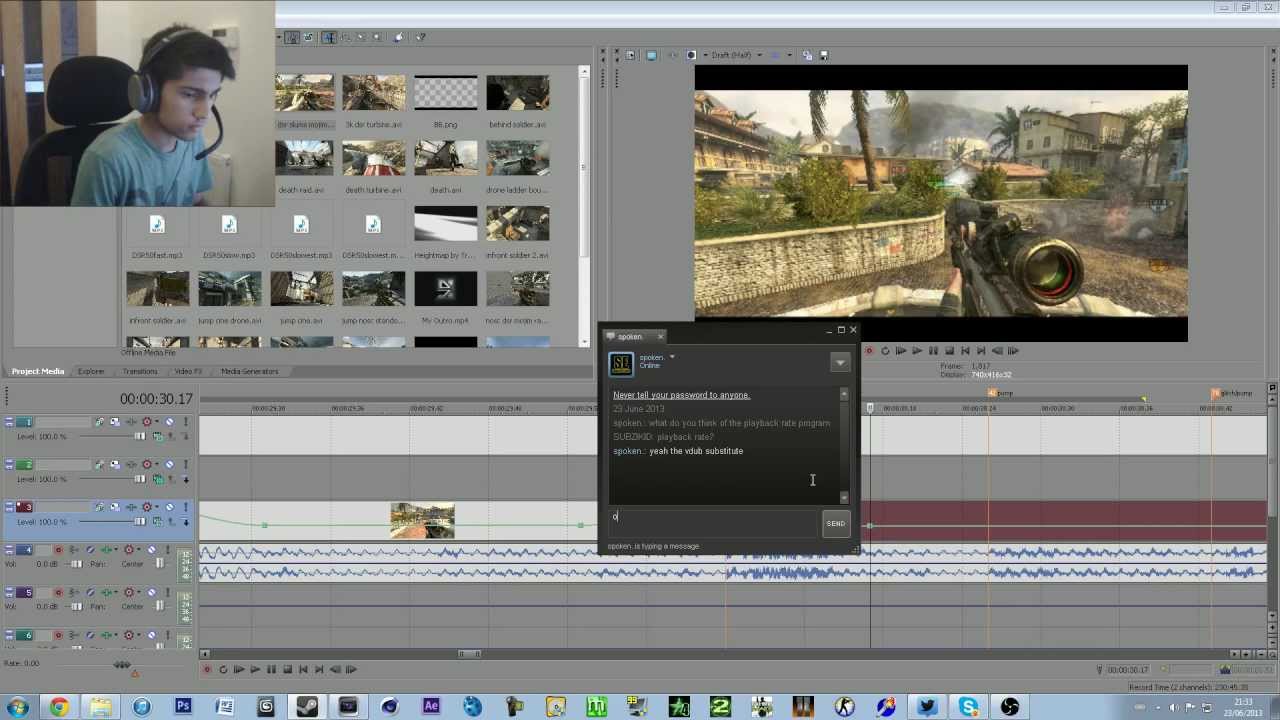
Task: Select the 'Heightmap' media thumbnail
Action: tap(445, 223)
